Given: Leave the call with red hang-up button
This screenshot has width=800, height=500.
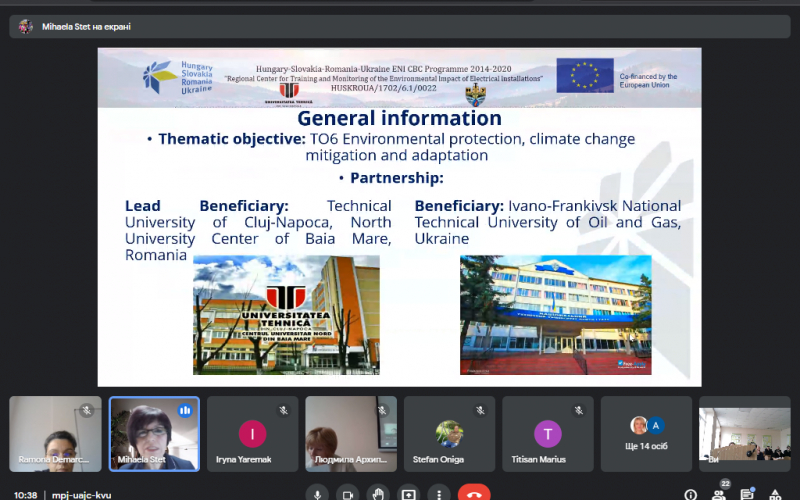Looking at the screenshot, I should (x=474, y=494).
